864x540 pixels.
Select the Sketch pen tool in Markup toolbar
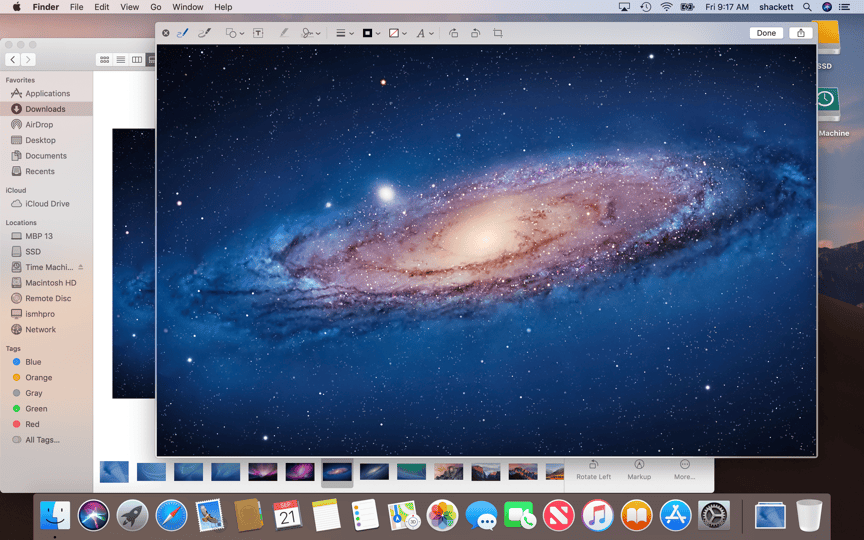(182, 33)
